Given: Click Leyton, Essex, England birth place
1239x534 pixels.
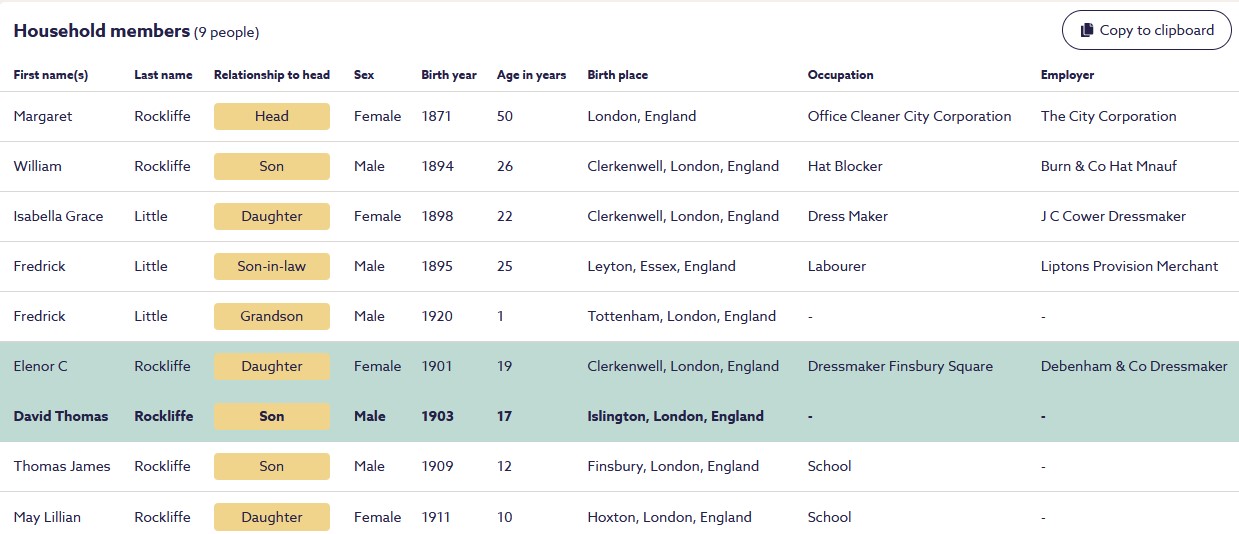Looking at the screenshot, I should pyautogui.click(x=661, y=266).
